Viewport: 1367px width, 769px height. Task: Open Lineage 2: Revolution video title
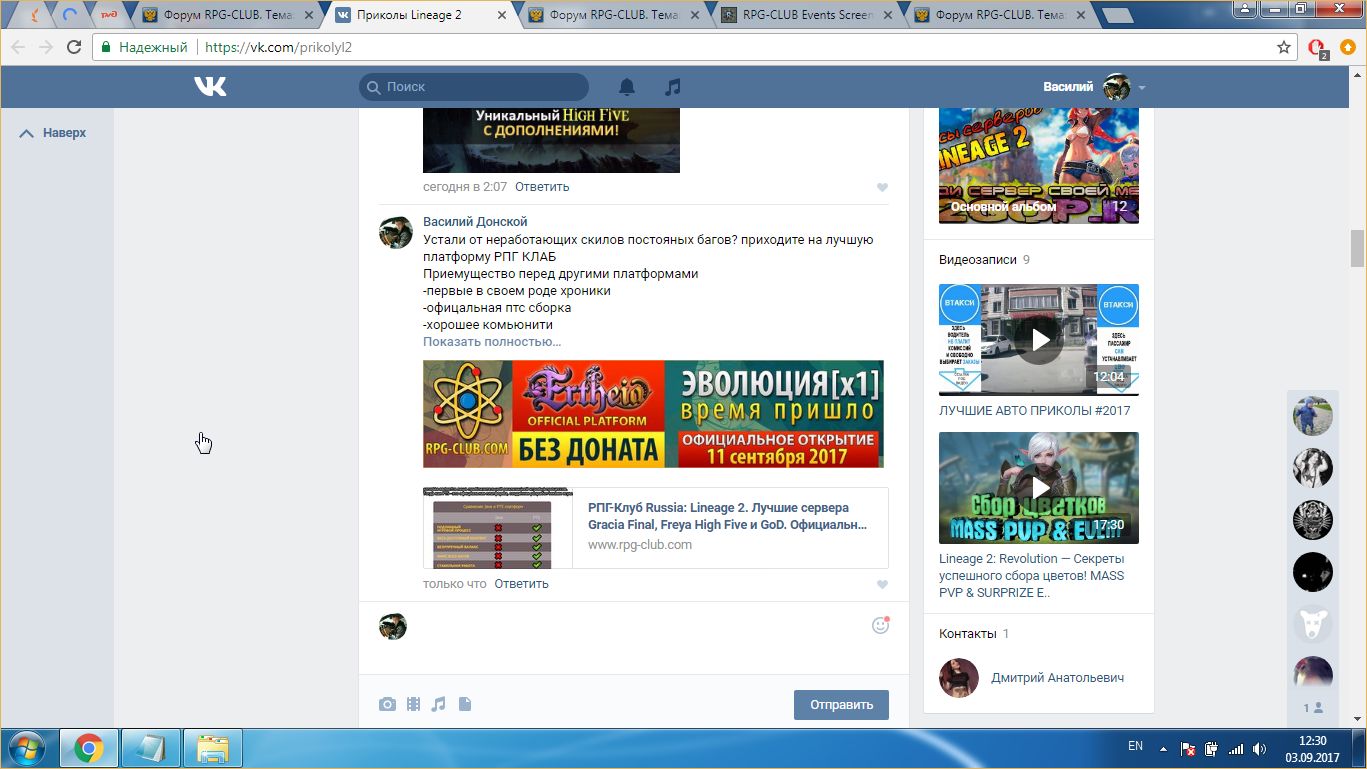tap(1032, 576)
